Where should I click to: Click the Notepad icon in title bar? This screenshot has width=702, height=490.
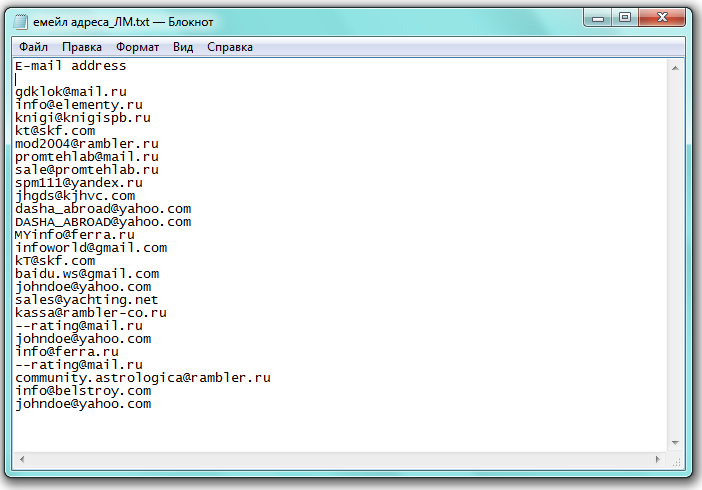[x=21, y=21]
